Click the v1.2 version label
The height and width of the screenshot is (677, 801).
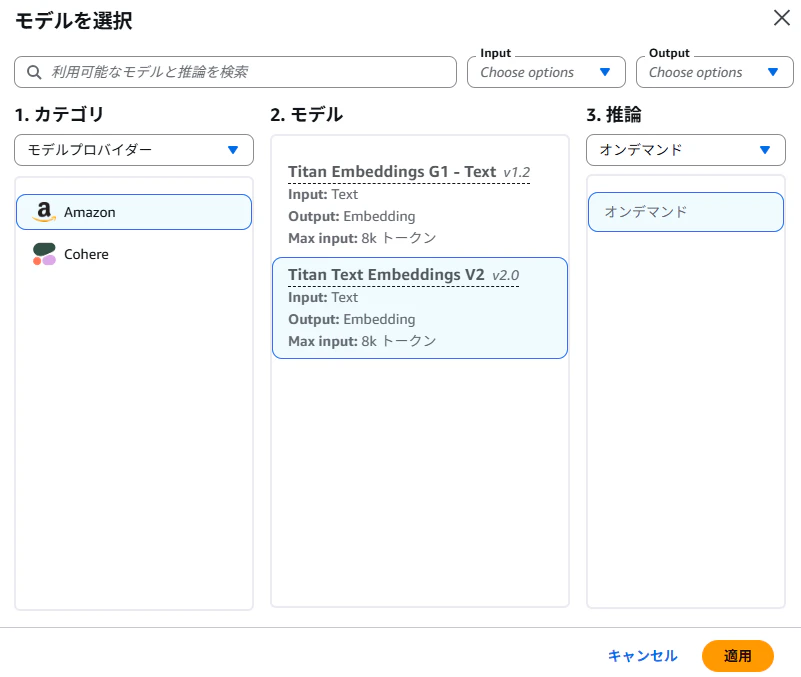(516, 173)
